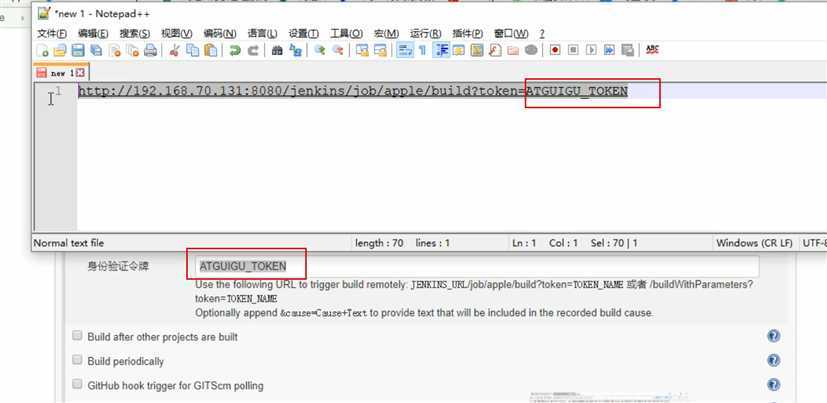Click 'length : 70' in the status bar

coord(379,243)
